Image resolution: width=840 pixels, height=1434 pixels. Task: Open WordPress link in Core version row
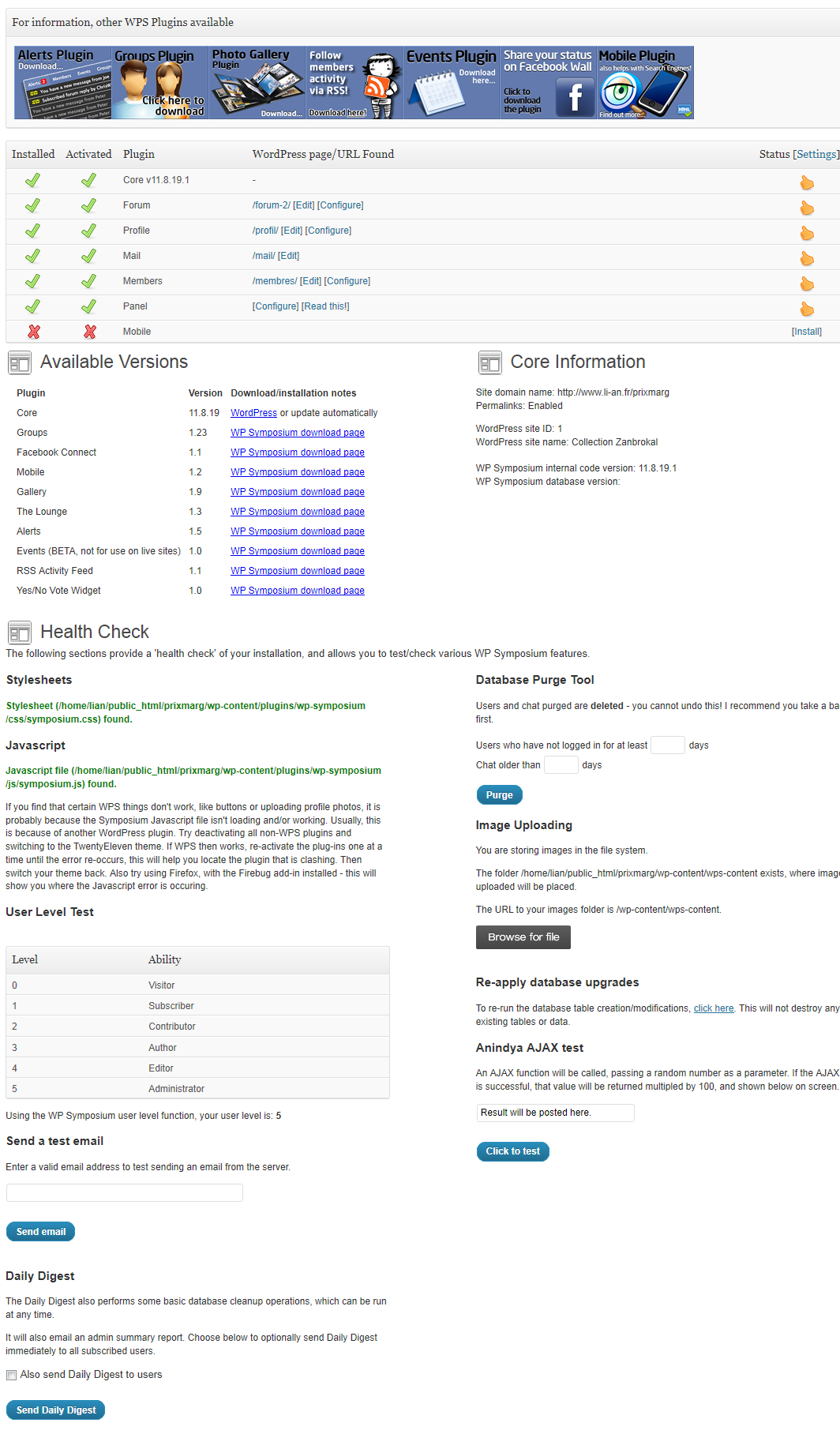click(253, 413)
